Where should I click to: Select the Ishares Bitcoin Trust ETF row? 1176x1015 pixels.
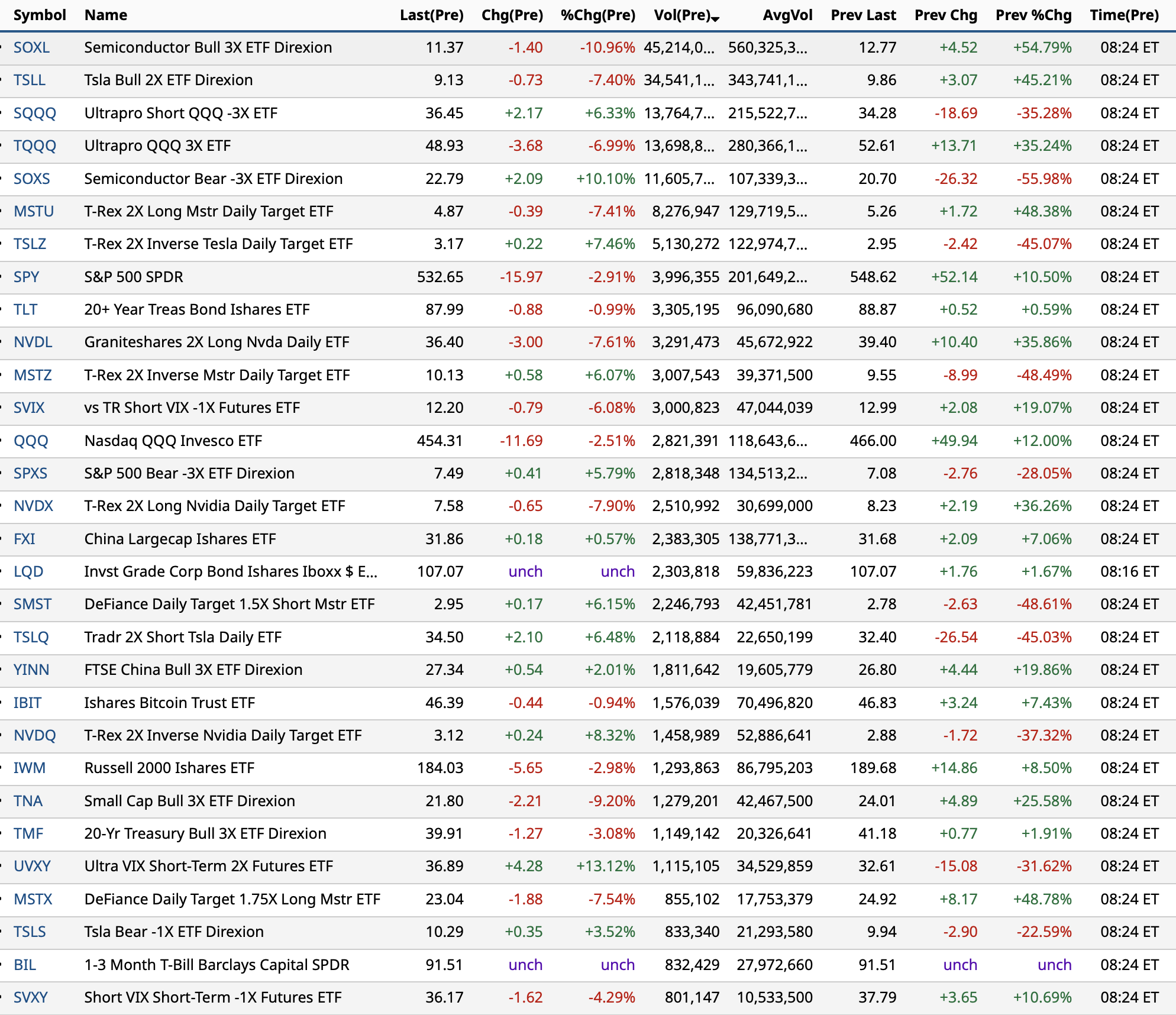tap(169, 703)
